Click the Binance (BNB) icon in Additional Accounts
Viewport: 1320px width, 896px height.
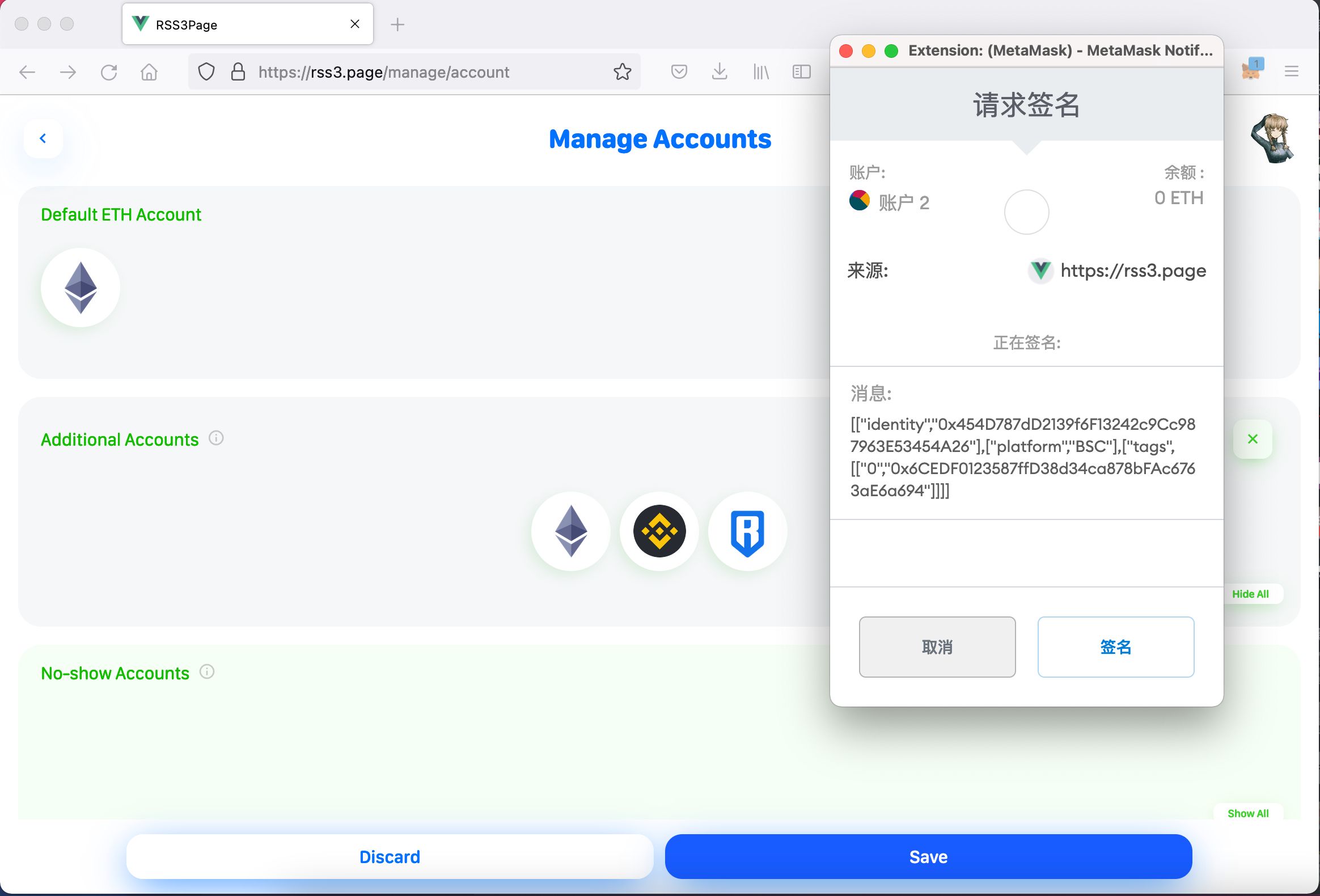(659, 530)
